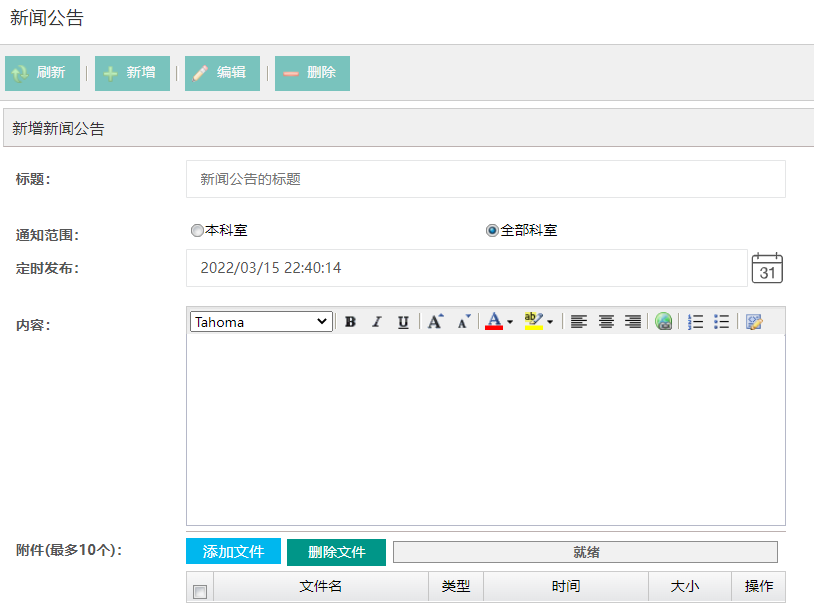Decrease font size with small A icon
The image size is (814, 616).
463,322
